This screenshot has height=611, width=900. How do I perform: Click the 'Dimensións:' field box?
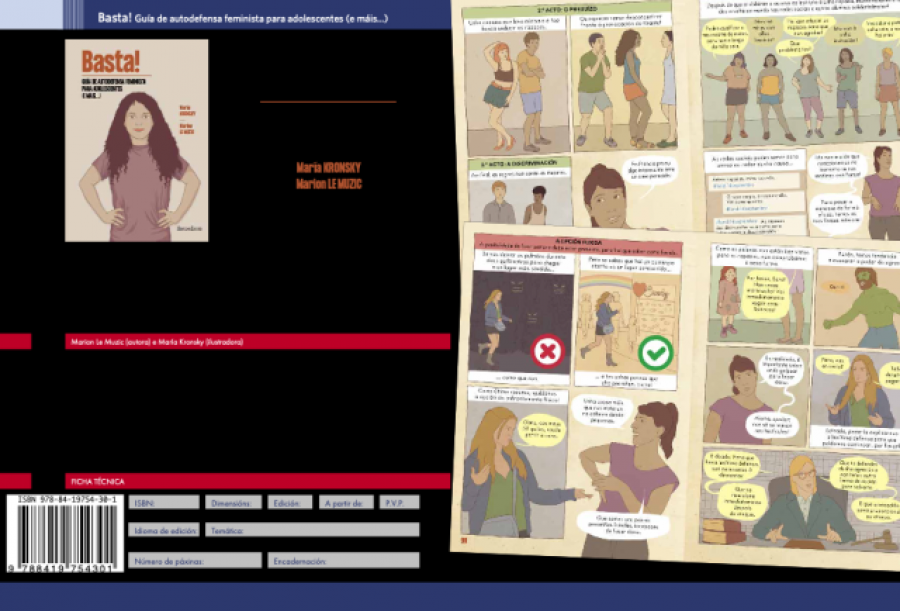tap(234, 502)
